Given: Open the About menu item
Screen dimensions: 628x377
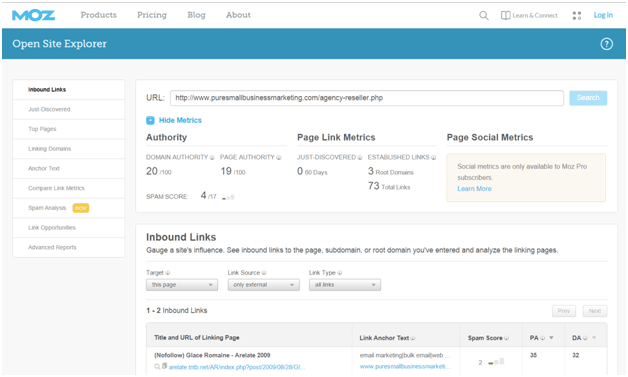Looking at the screenshot, I should point(238,15).
